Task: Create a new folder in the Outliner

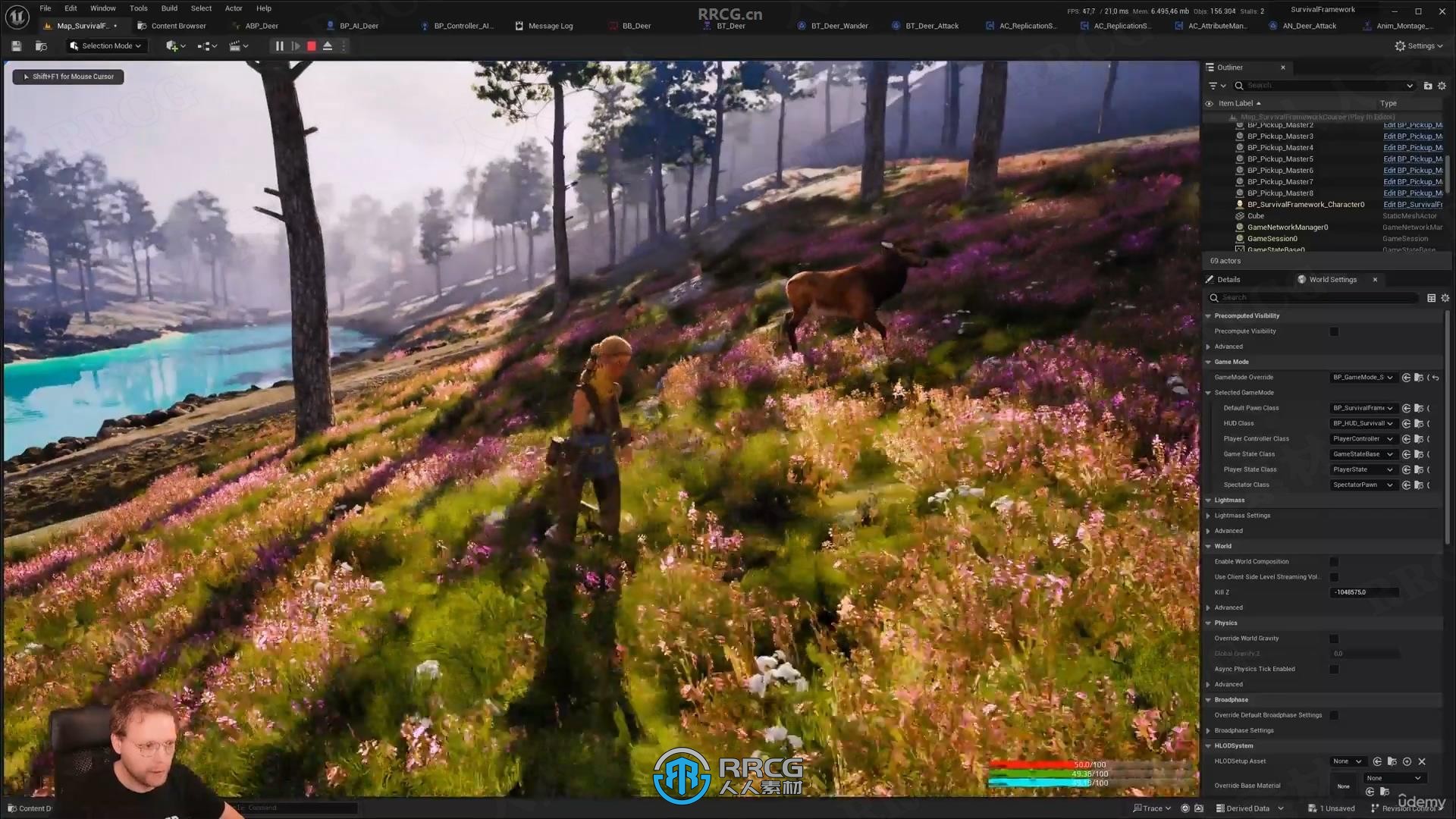Action: (1428, 86)
